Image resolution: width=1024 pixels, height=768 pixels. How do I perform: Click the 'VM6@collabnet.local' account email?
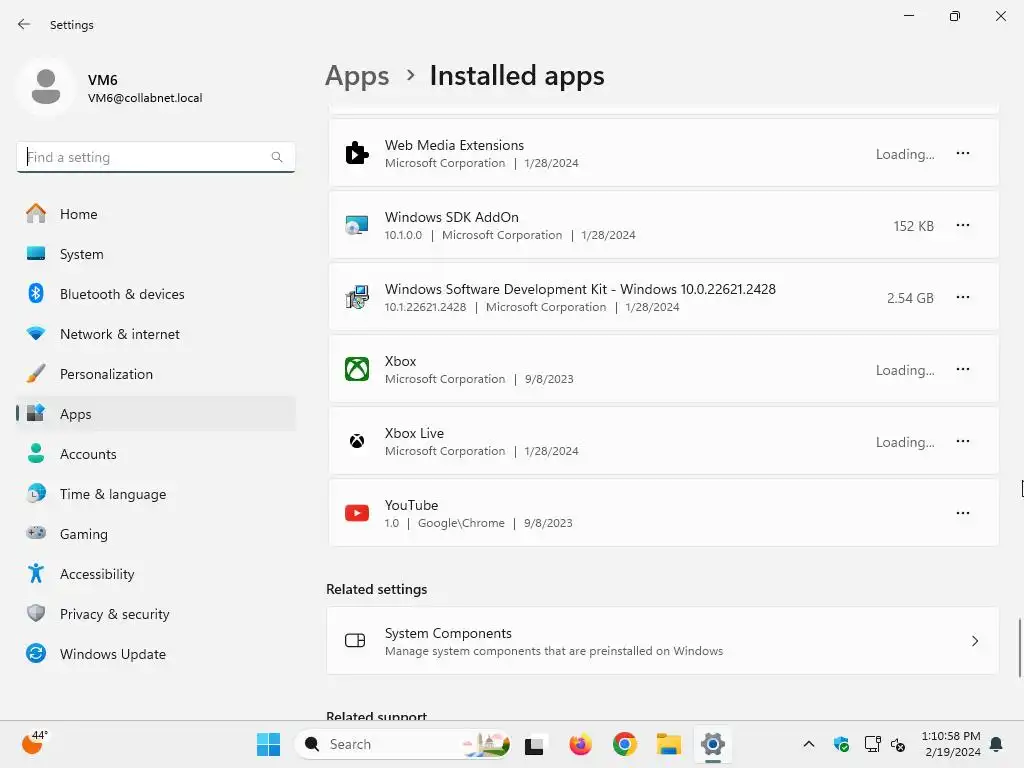coord(145,98)
